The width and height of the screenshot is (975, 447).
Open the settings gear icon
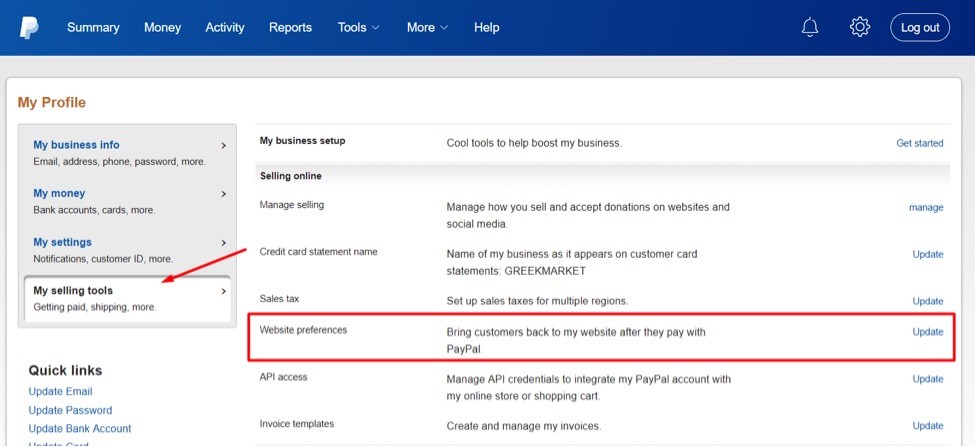coord(860,27)
